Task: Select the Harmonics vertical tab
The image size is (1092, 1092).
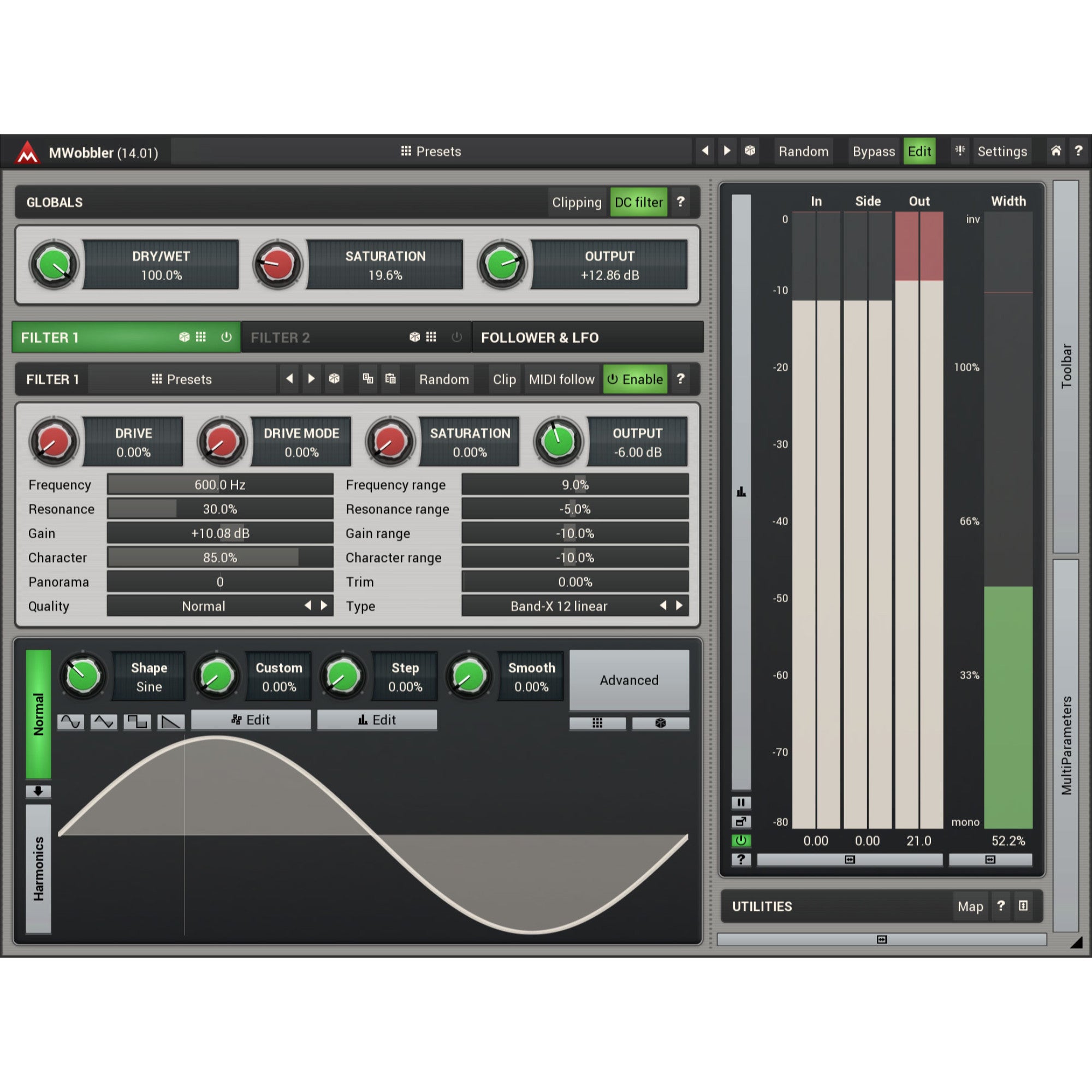Action: 38,869
